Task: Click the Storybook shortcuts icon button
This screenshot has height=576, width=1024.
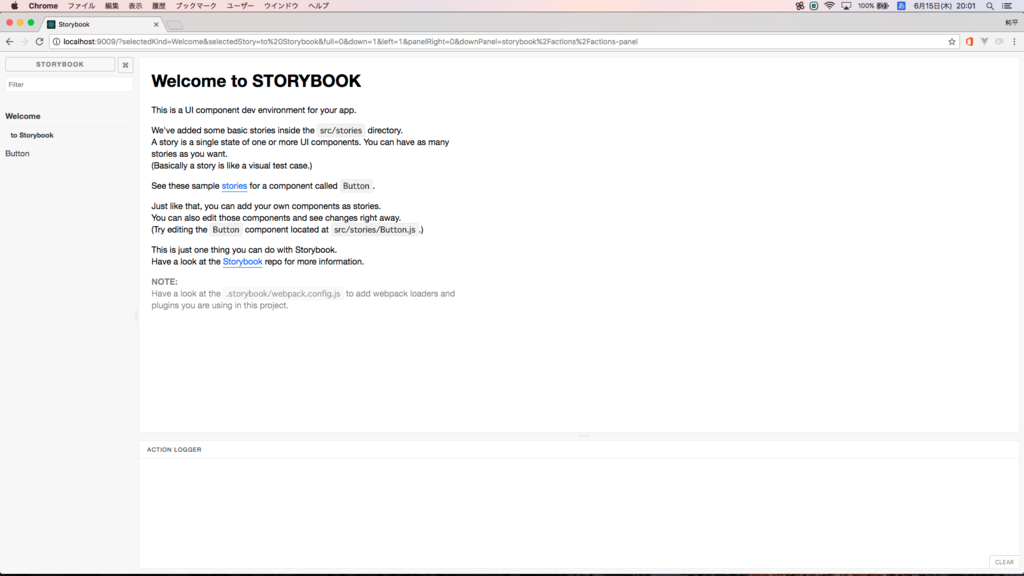Action: click(x=125, y=65)
